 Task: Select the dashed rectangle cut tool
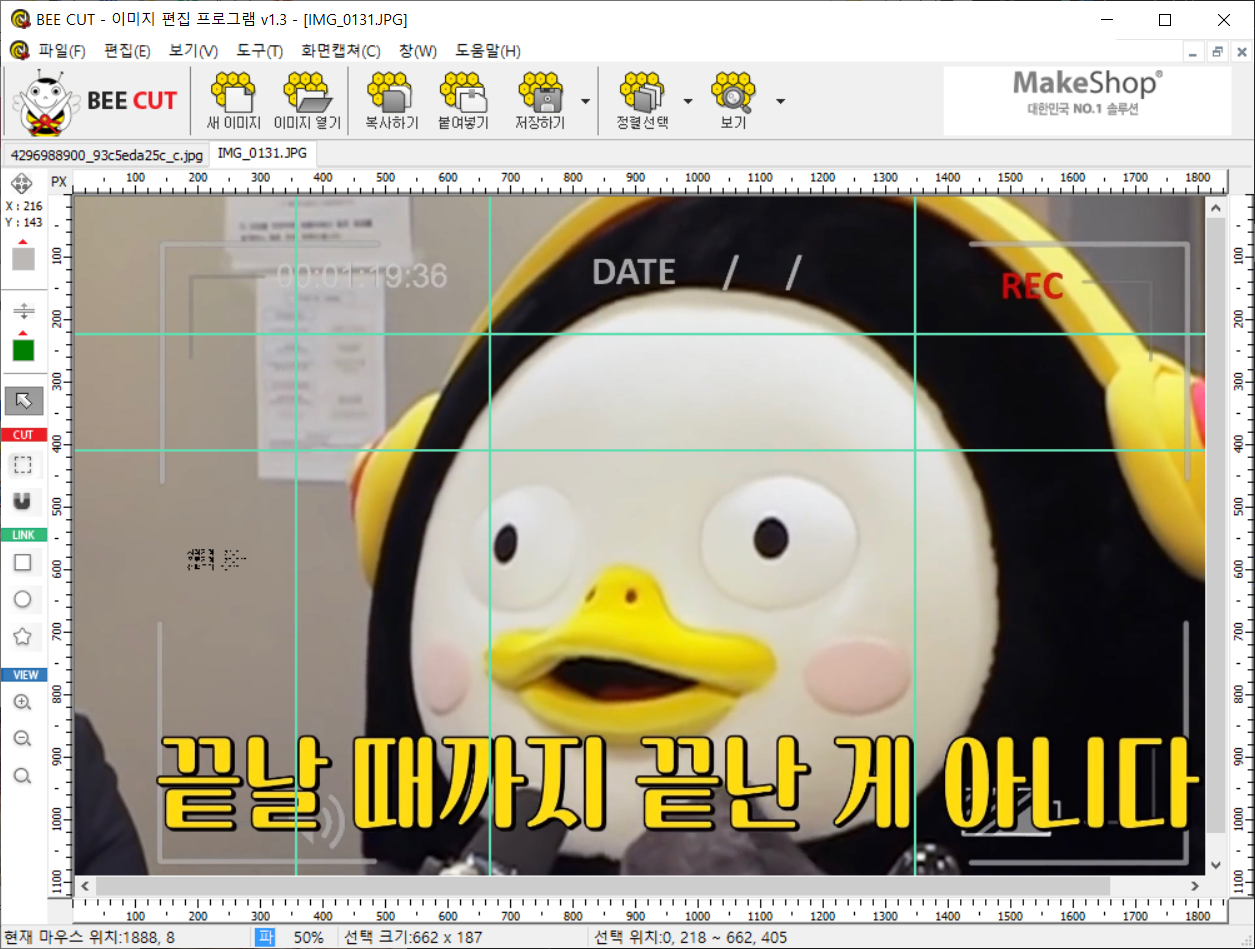point(23,464)
